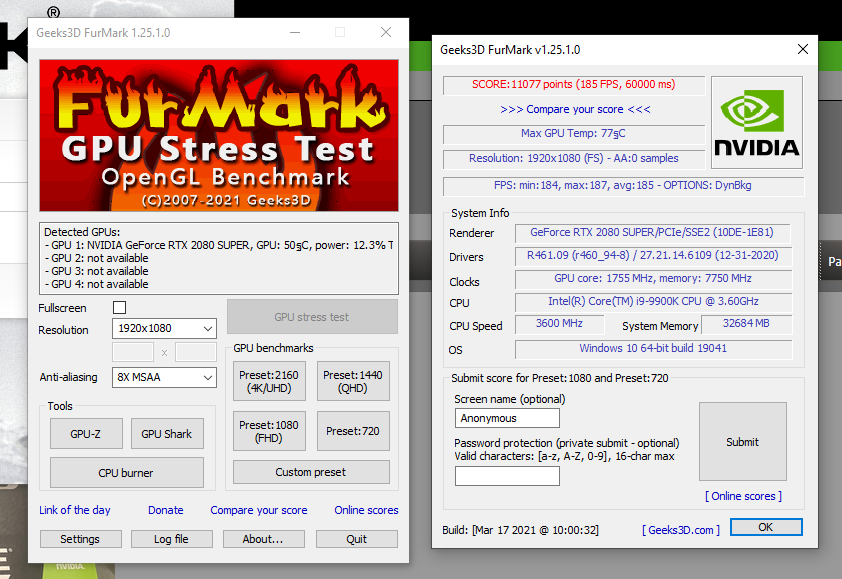Run the Preset:1080 (FHD) benchmark
The height and width of the screenshot is (579, 842).
click(x=269, y=431)
